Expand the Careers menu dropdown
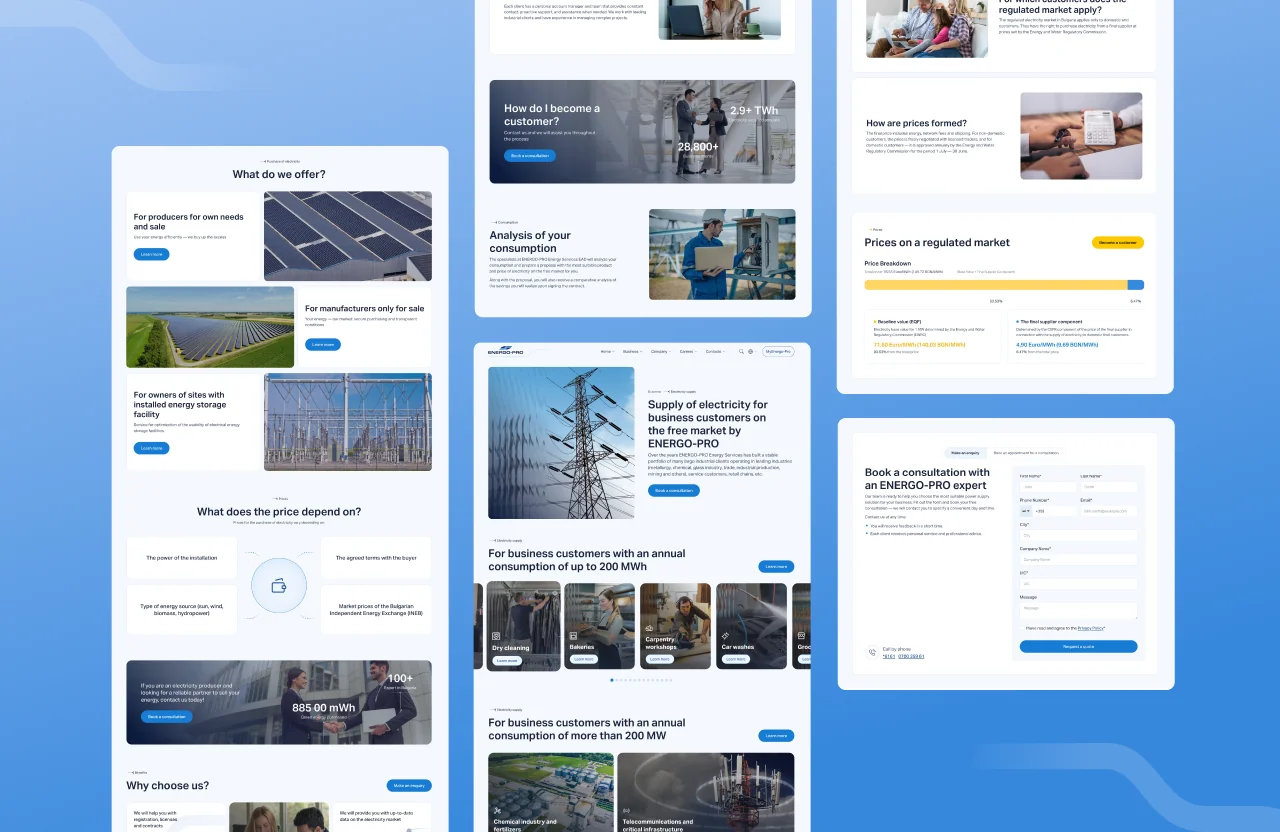1280x832 pixels. (x=688, y=352)
